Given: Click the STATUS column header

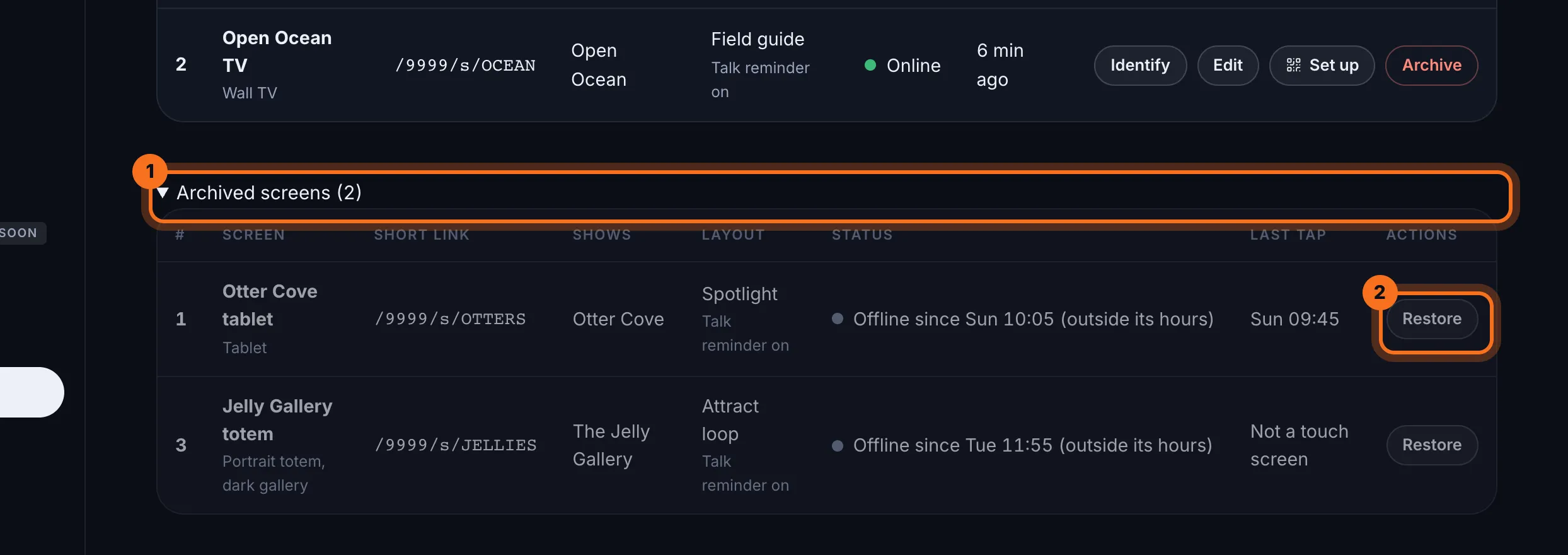Looking at the screenshot, I should point(862,235).
